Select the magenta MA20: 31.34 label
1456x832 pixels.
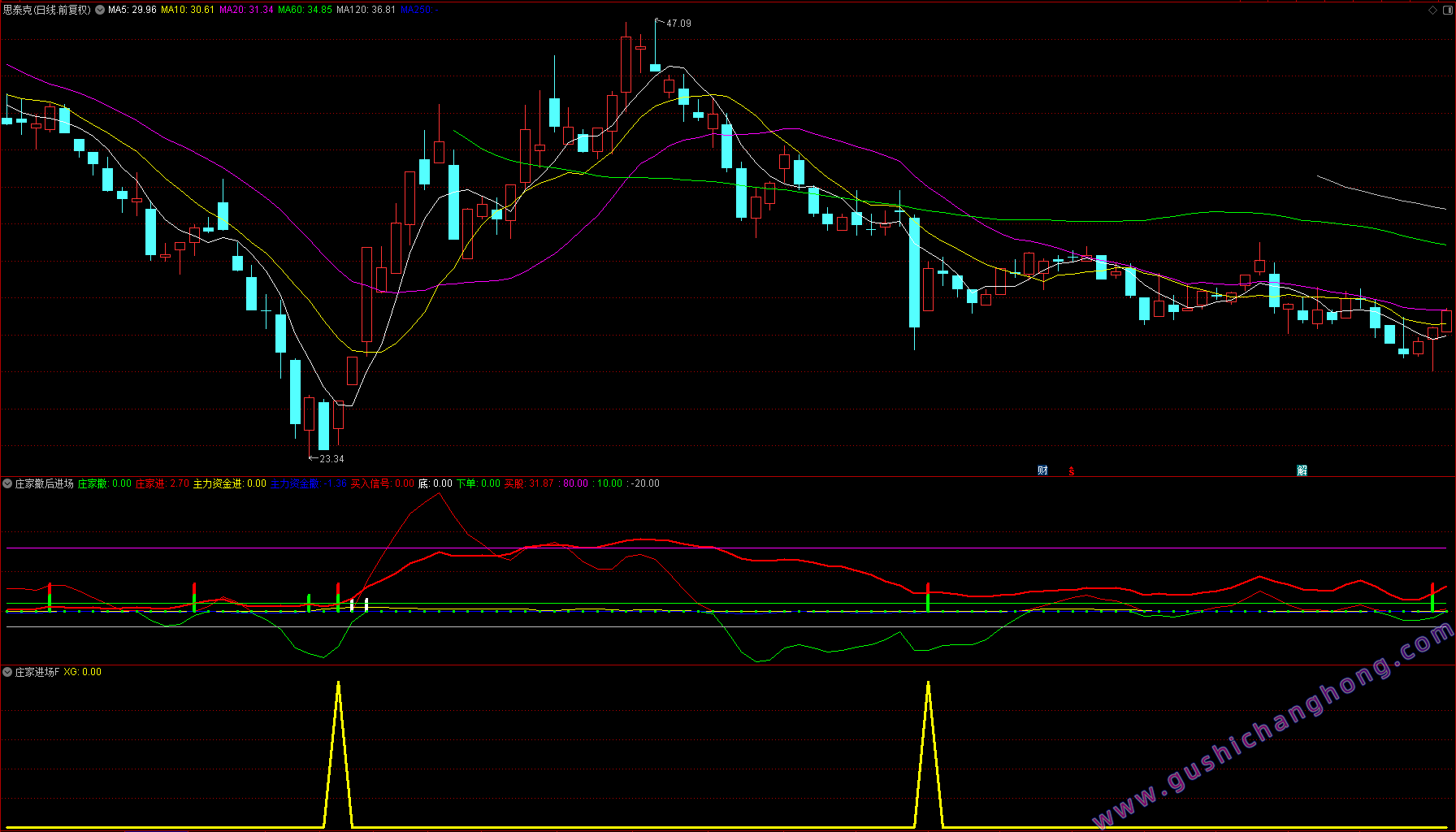tap(246, 10)
